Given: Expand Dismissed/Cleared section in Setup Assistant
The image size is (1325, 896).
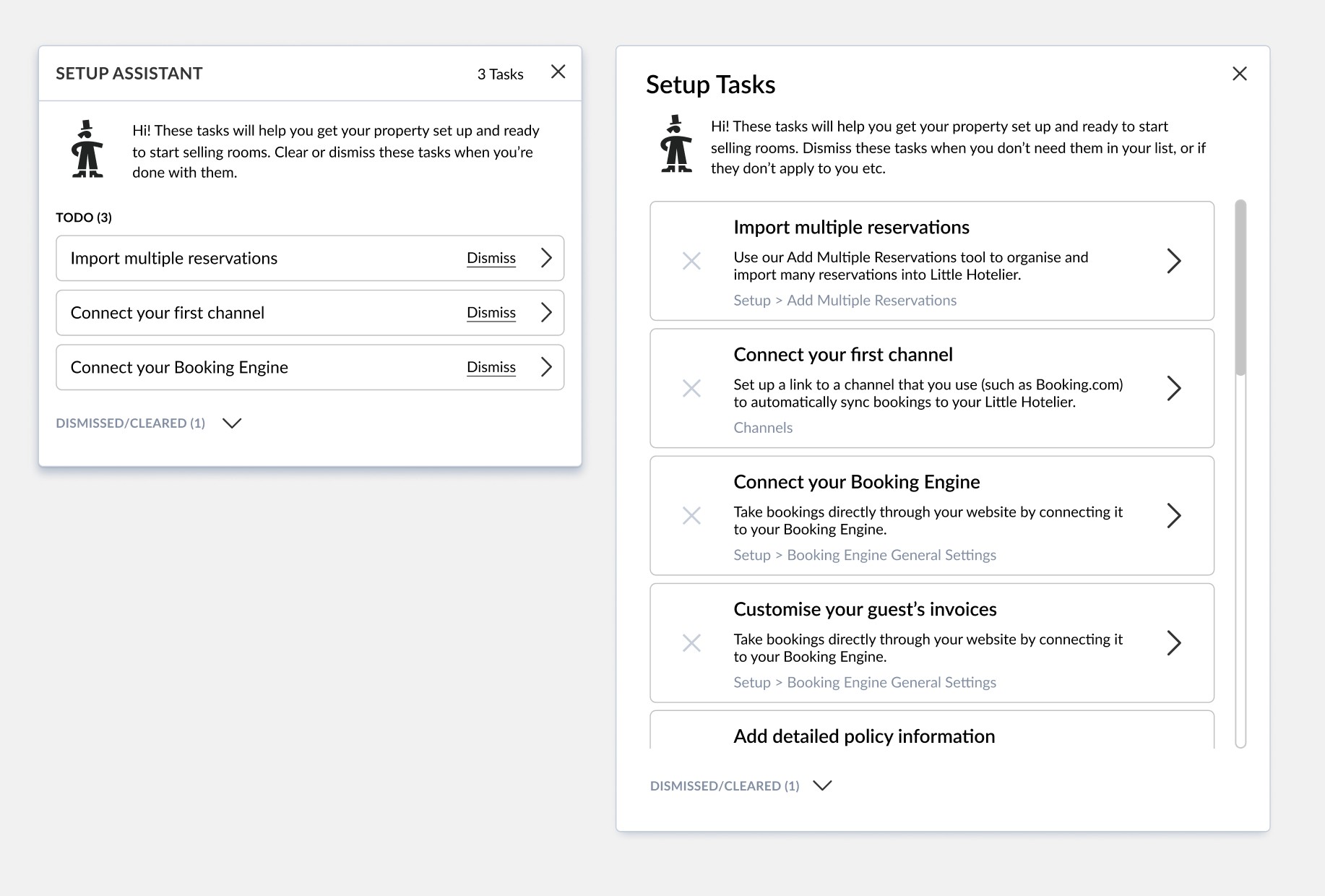Looking at the screenshot, I should click(x=231, y=423).
